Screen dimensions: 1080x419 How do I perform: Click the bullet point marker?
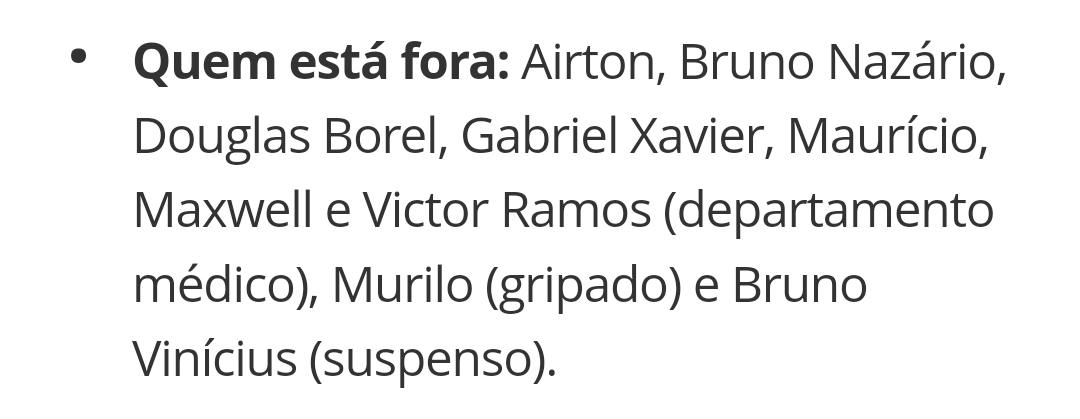[79, 57]
